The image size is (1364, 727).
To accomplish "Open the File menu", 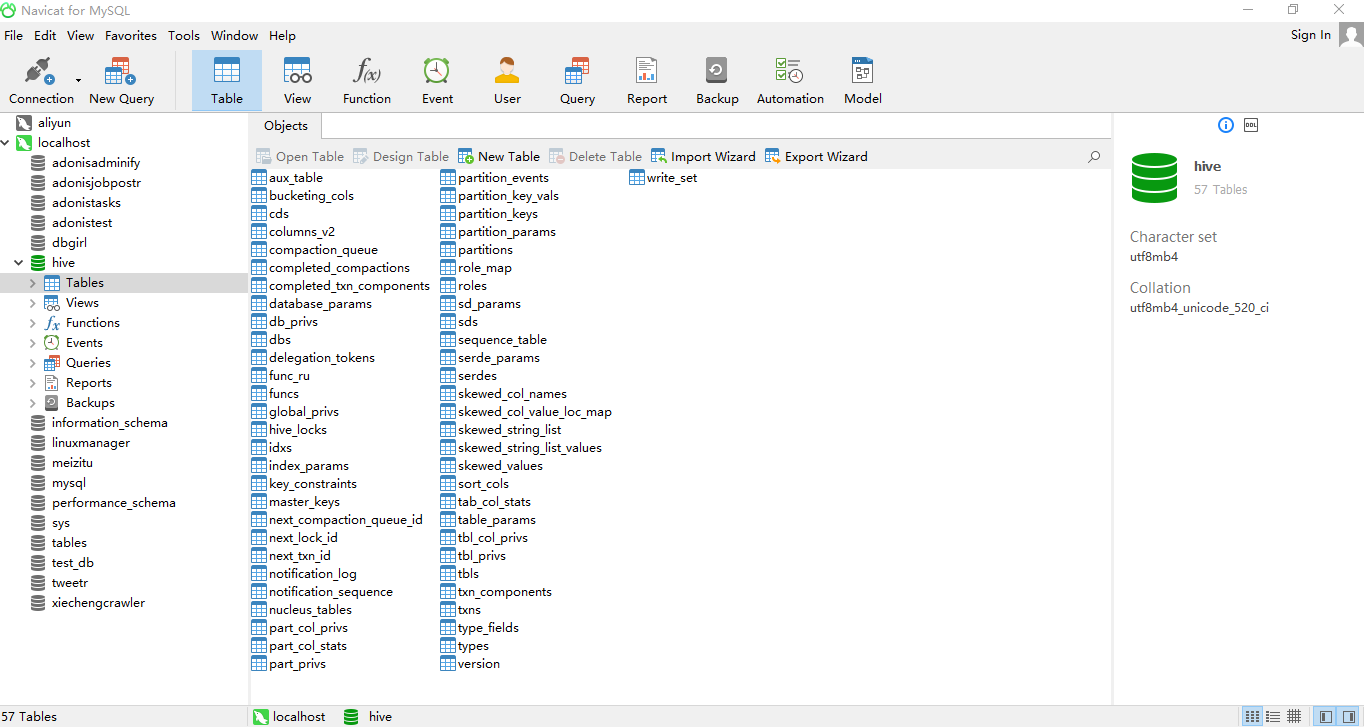I will pyautogui.click(x=13, y=35).
